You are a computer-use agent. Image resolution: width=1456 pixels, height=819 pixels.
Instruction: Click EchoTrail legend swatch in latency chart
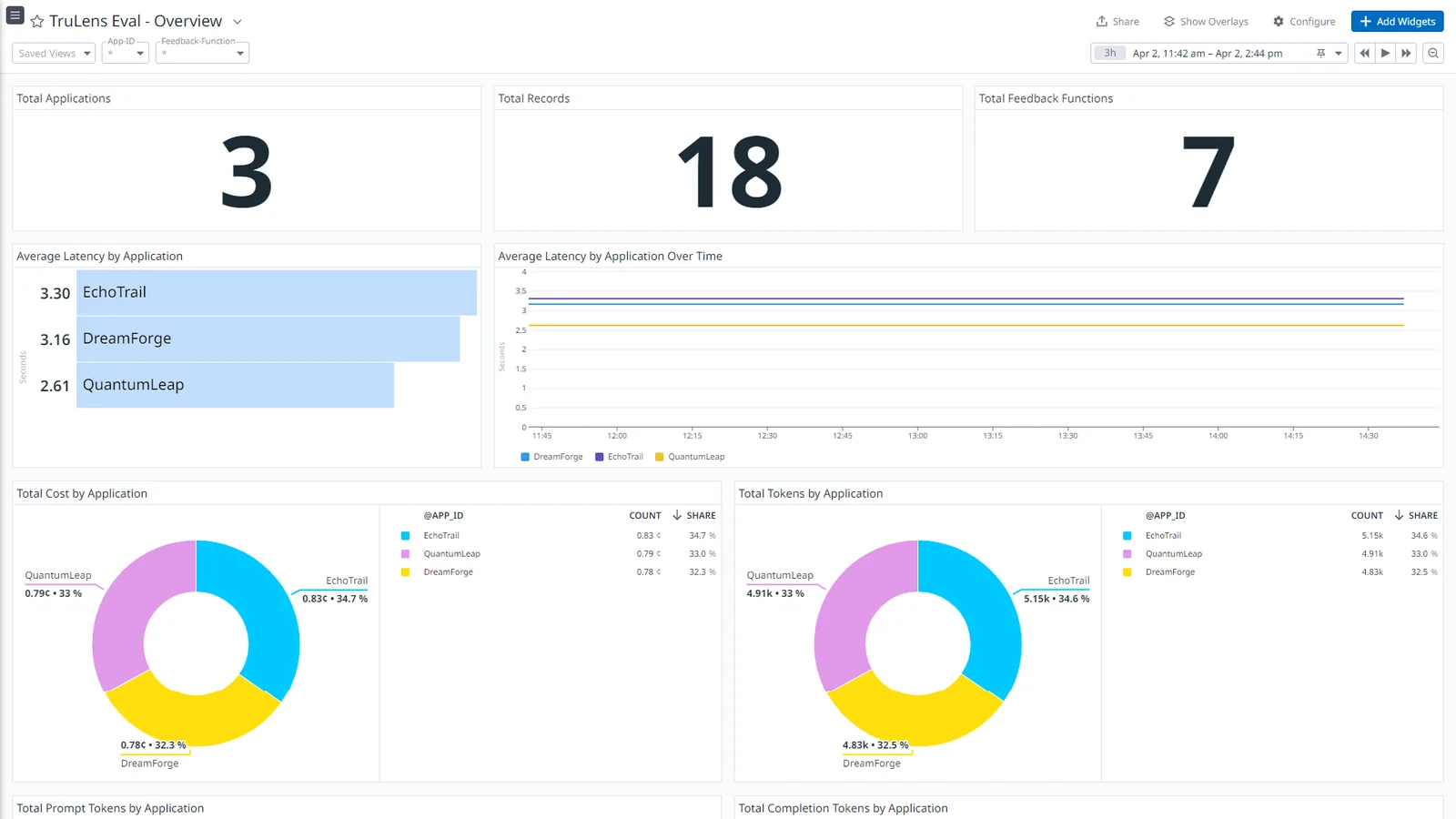point(600,457)
